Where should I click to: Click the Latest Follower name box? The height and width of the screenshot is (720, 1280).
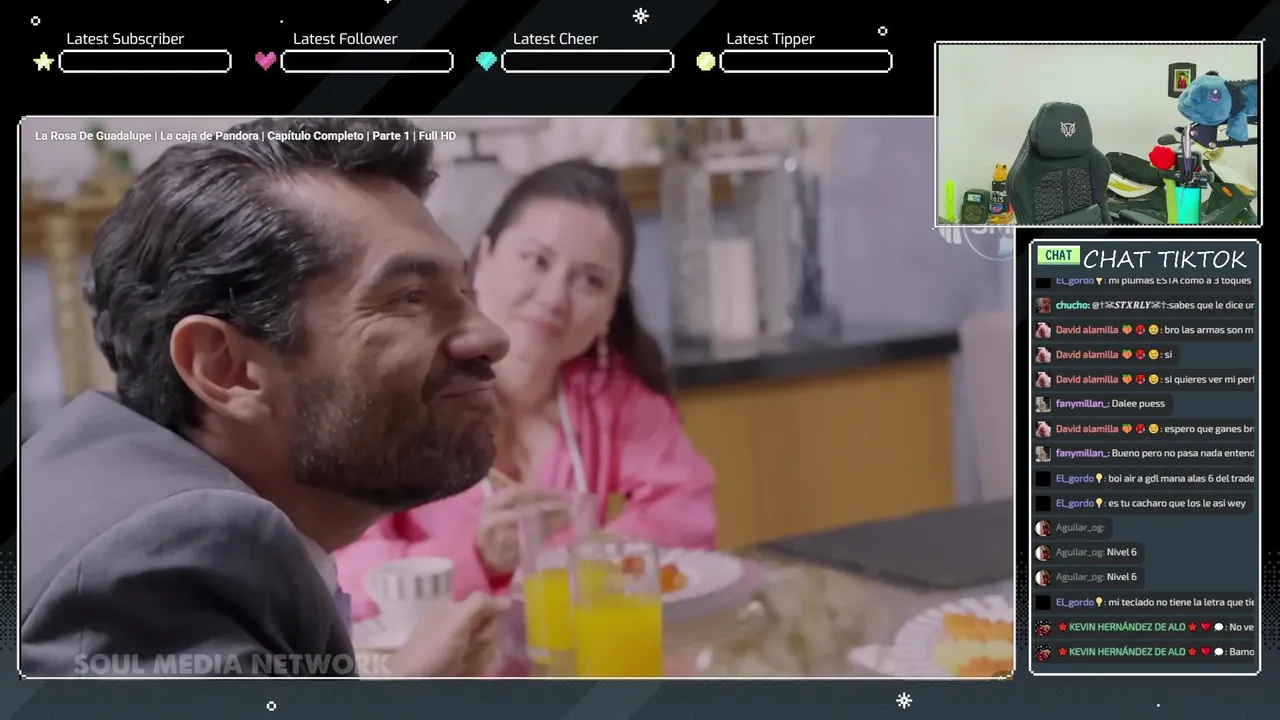[367, 62]
